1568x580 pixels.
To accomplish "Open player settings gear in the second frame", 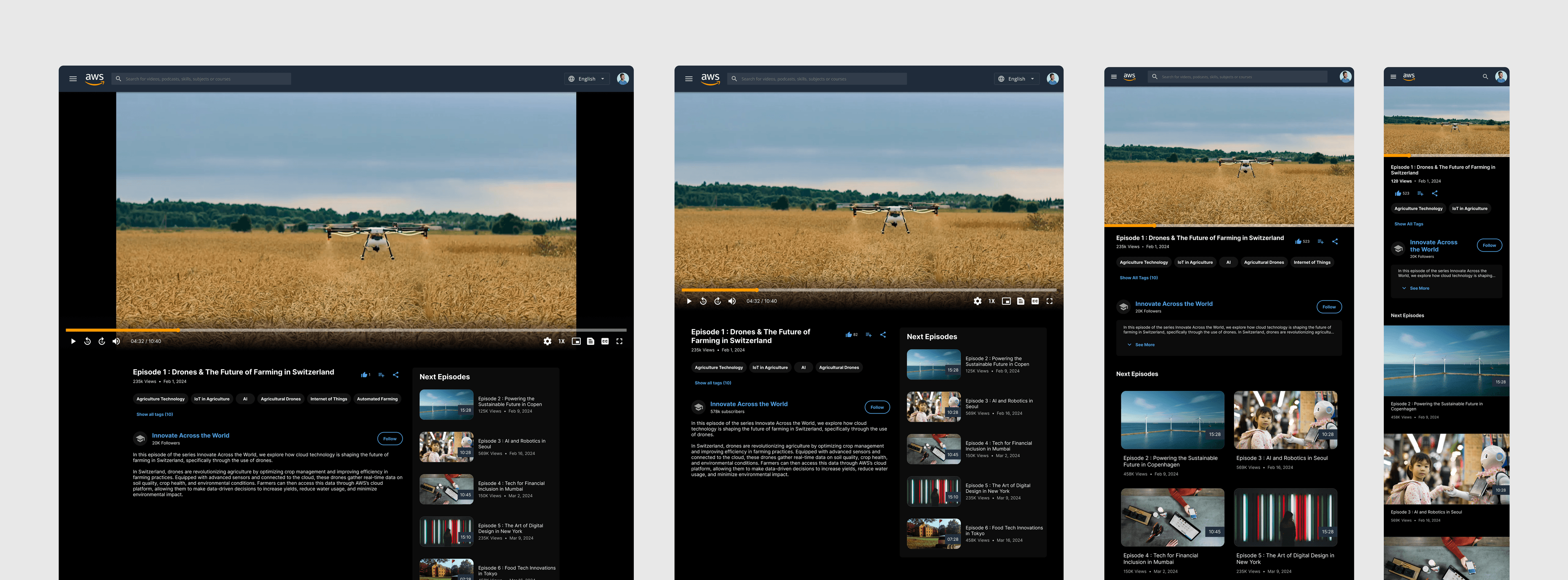I will pyautogui.click(x=978, y=301).
